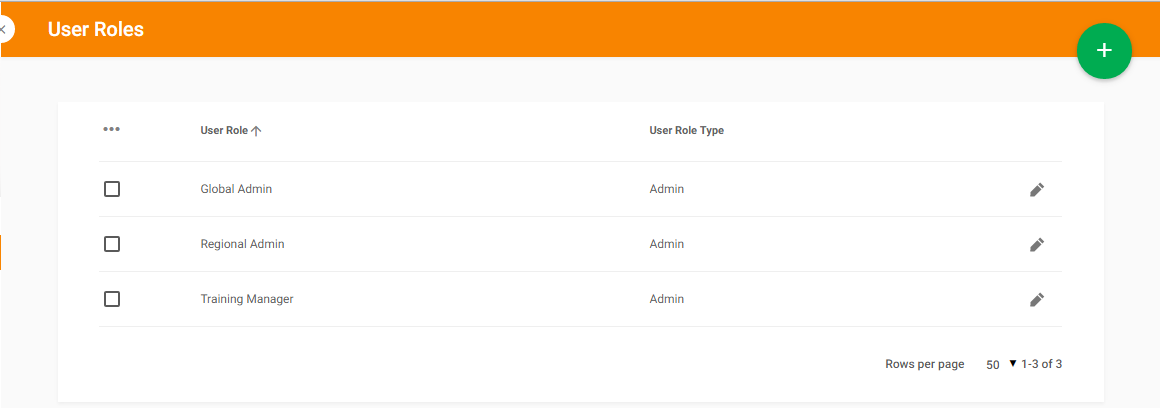Click the User Role Type column header
The height and width of the screenshot is (408, 1160).
pos(687,130)
